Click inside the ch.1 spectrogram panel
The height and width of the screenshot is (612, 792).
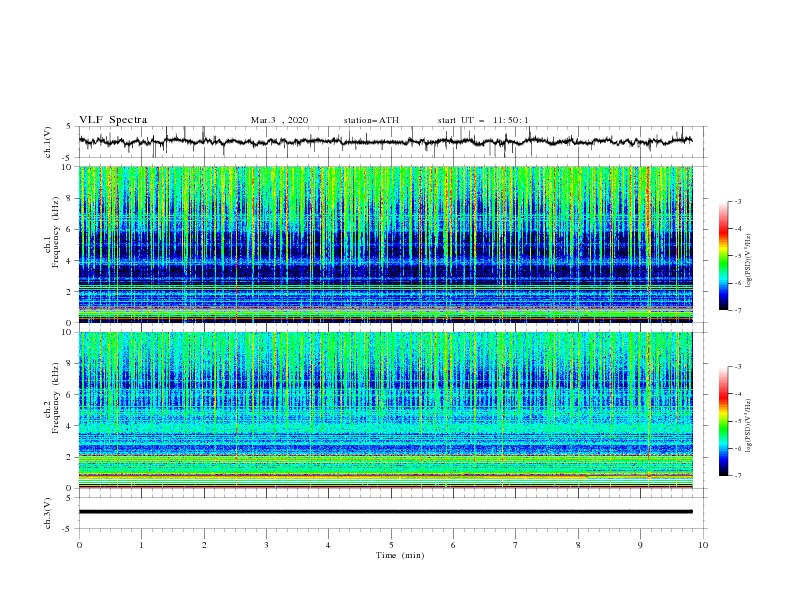[386, 244]
